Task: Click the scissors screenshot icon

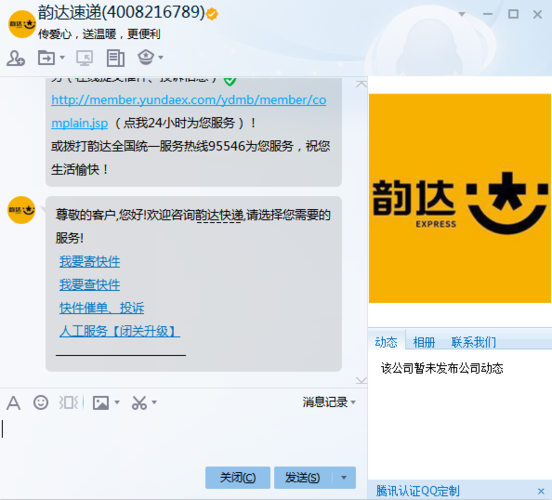Action: tap(139, 403)
